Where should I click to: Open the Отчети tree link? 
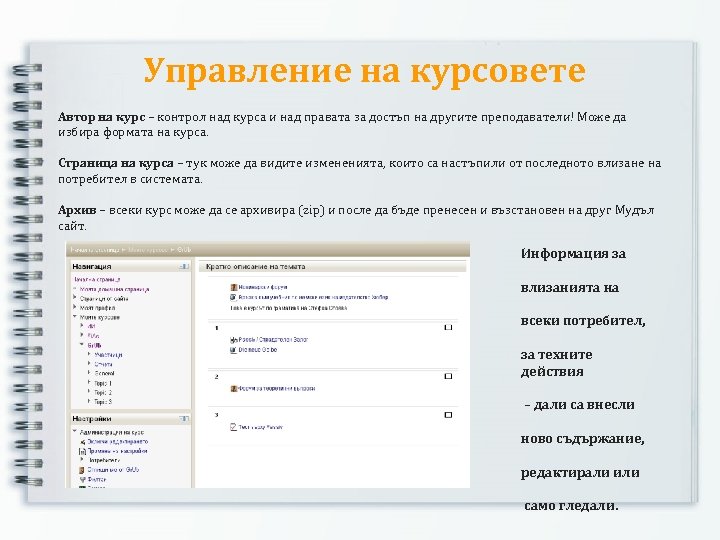pyautogui.click(x=103, y=364)
